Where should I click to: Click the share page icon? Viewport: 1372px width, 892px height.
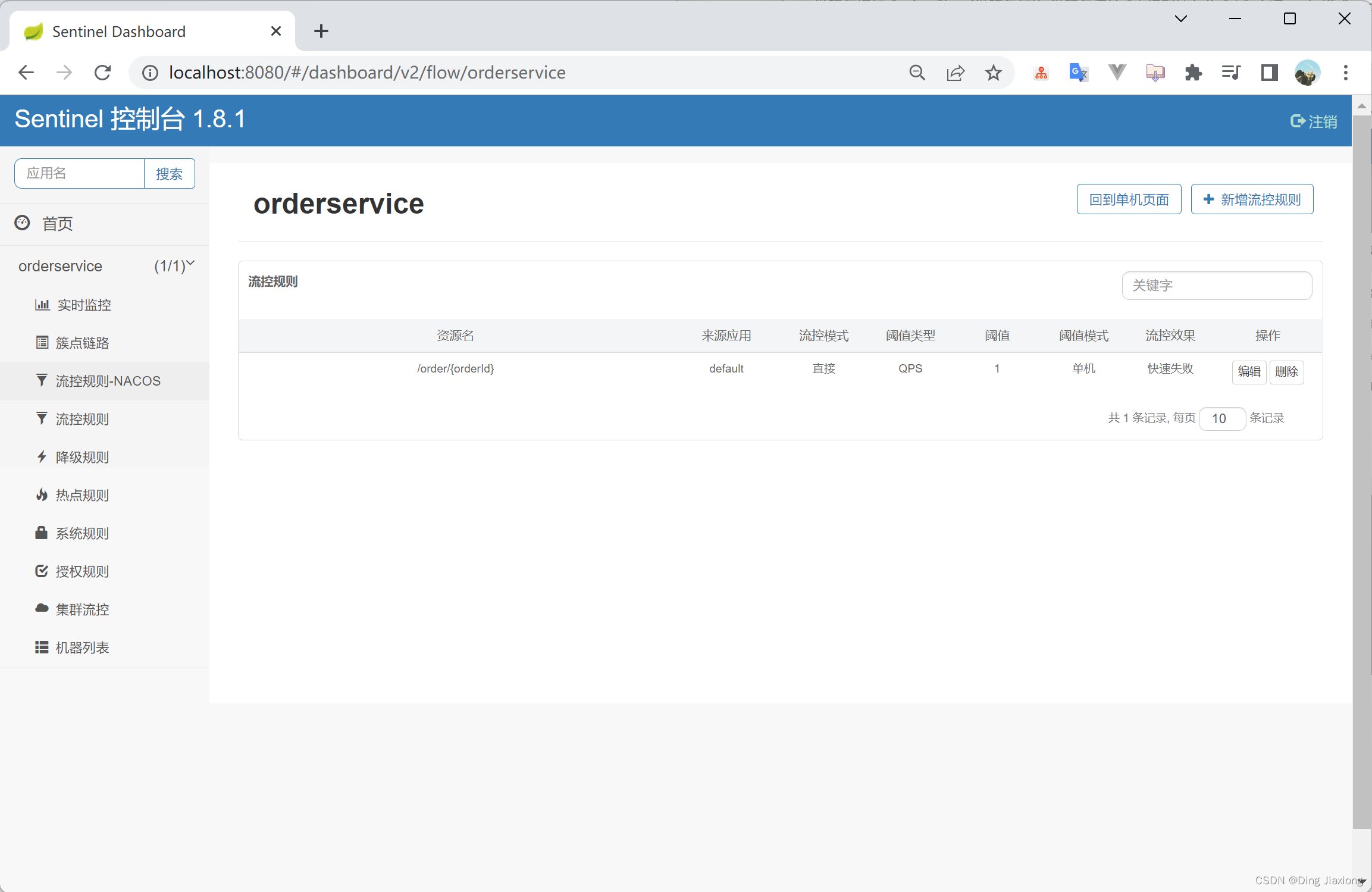click(956, 73)
